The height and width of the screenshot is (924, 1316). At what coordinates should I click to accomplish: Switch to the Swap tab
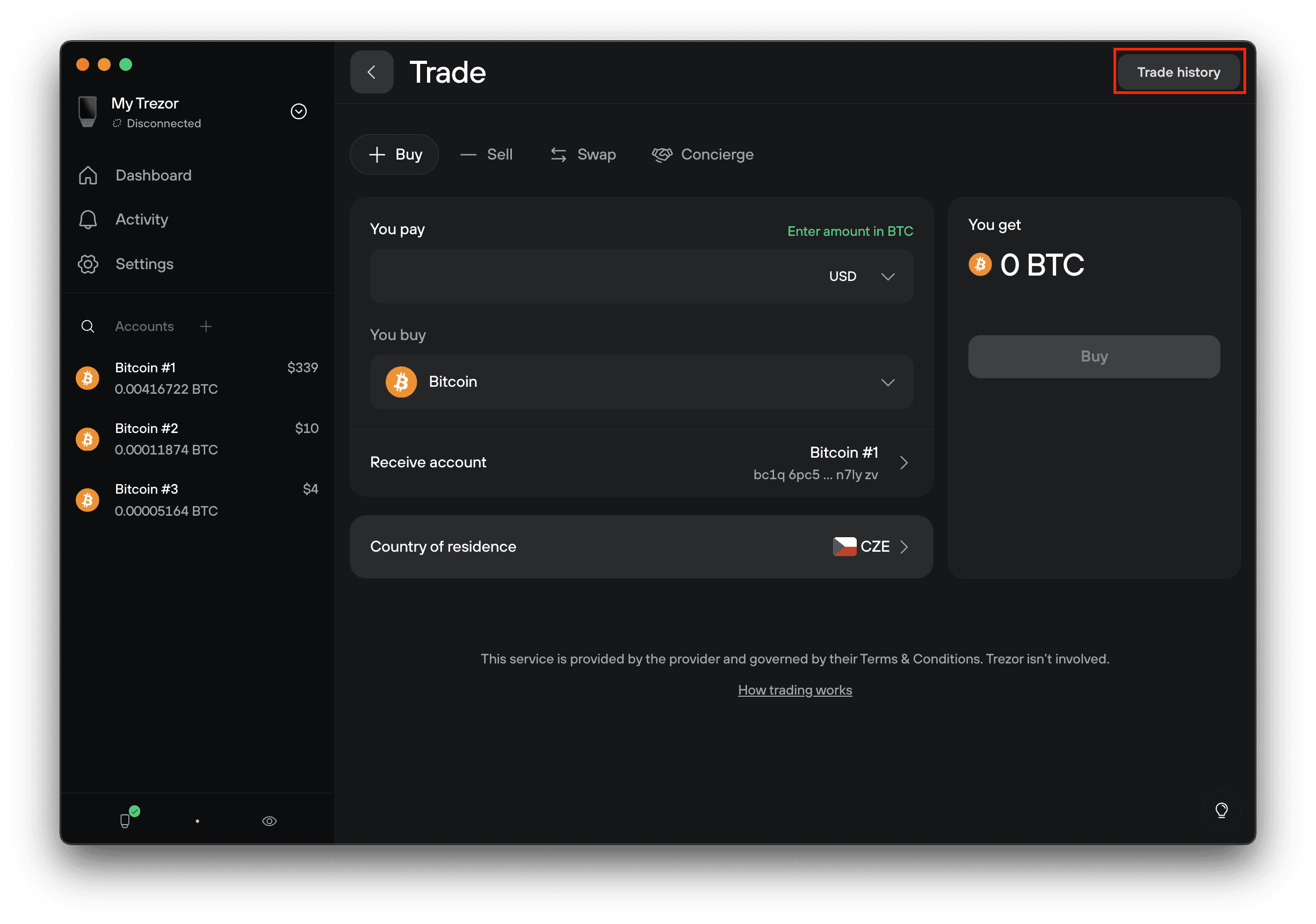pos(583,155)
